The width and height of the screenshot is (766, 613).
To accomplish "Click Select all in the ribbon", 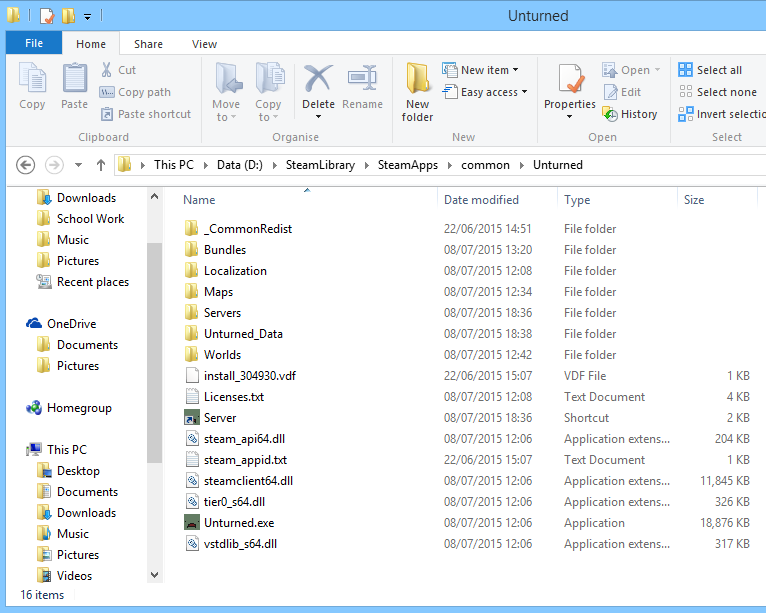I will click(710, 70).
